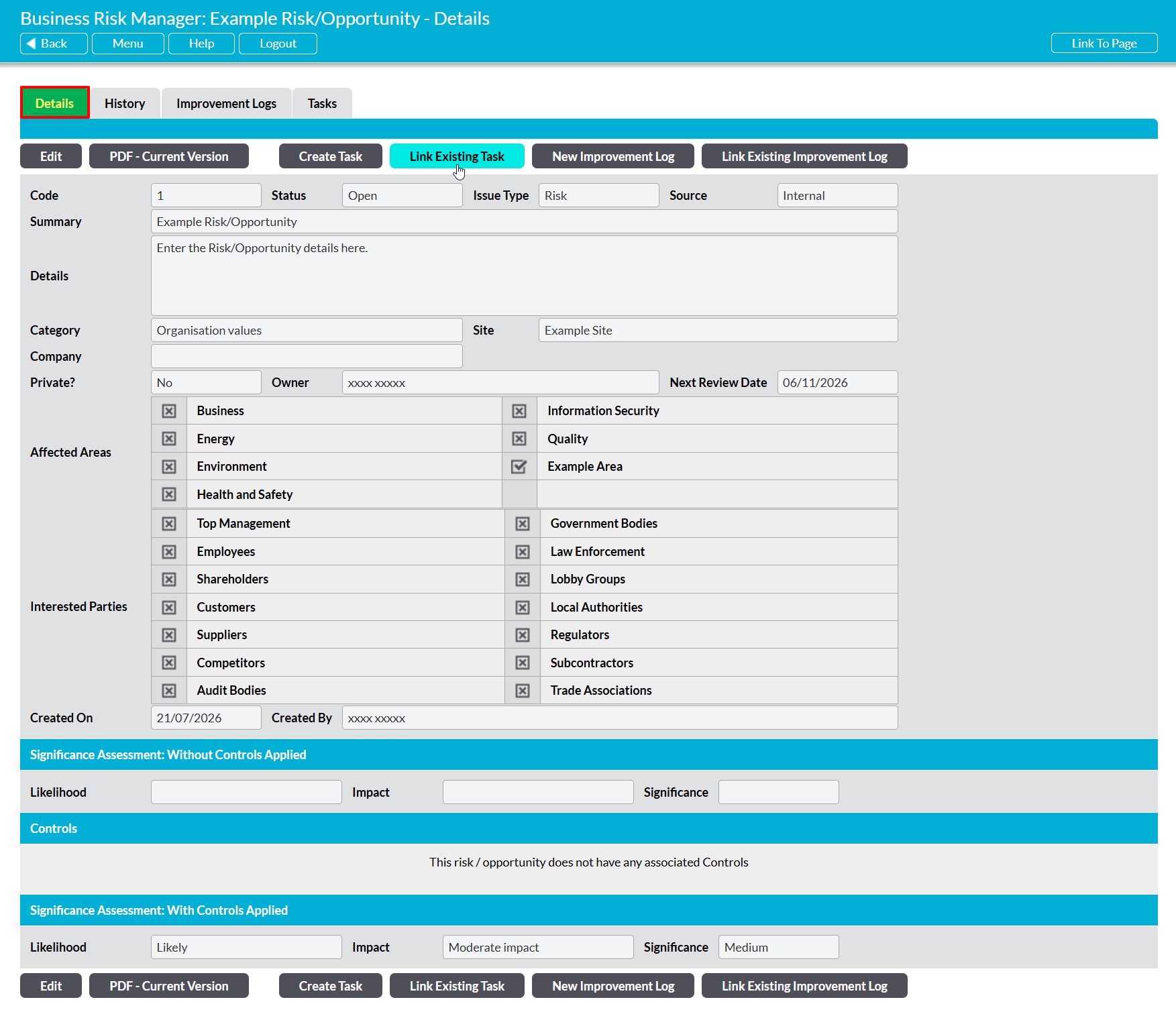This screenshot has height=1010, width=1176.
Task: Click the Significance field showing Medium
Action: click(778, 947)
